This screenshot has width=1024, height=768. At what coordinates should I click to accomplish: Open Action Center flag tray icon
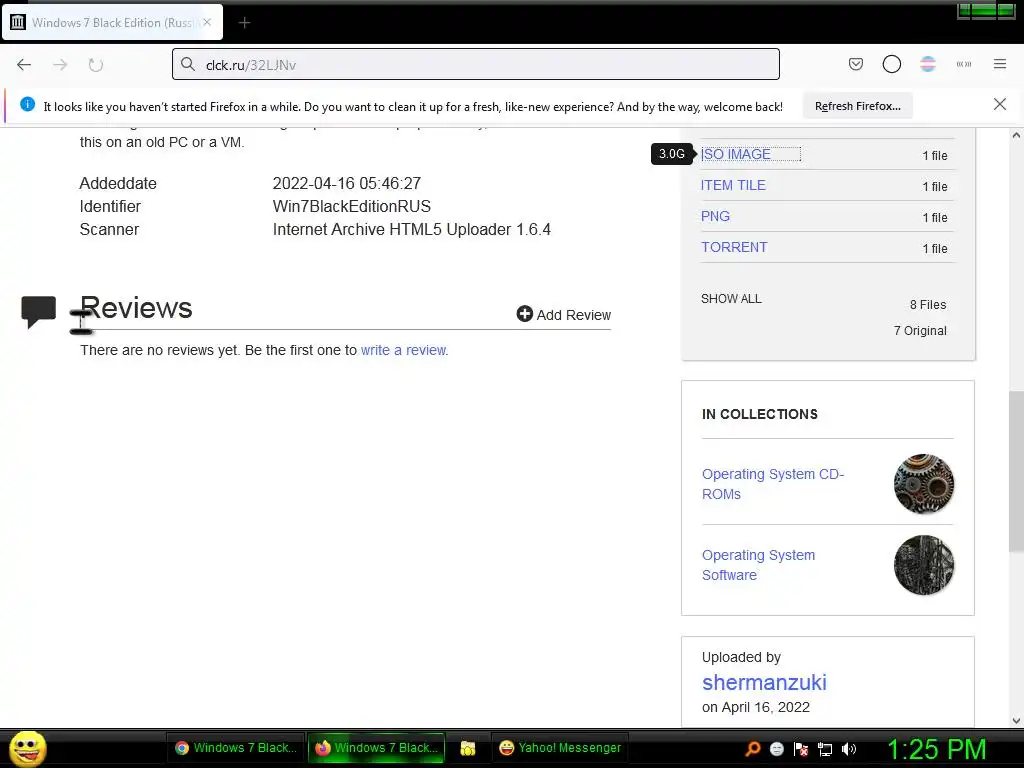[x=801, y=749]
